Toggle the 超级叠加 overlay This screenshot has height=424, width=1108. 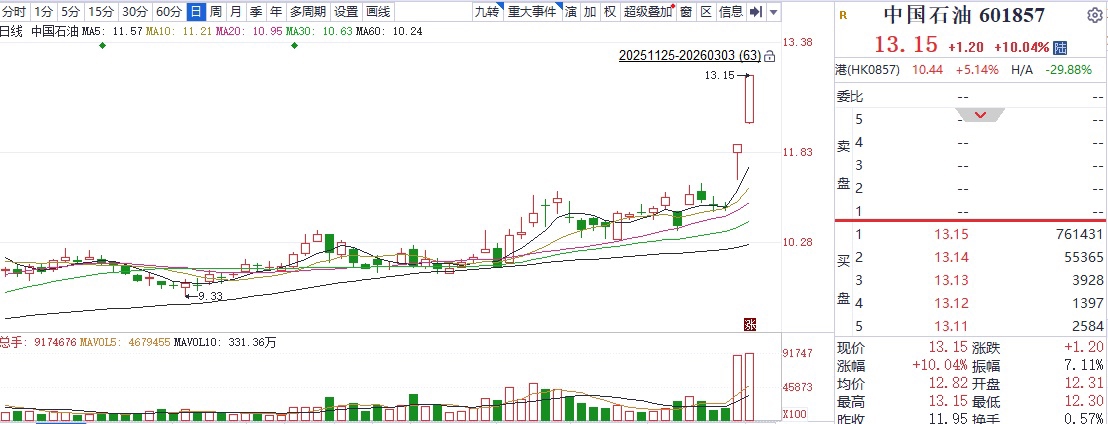pyautogui.click(x=648, y=11)
